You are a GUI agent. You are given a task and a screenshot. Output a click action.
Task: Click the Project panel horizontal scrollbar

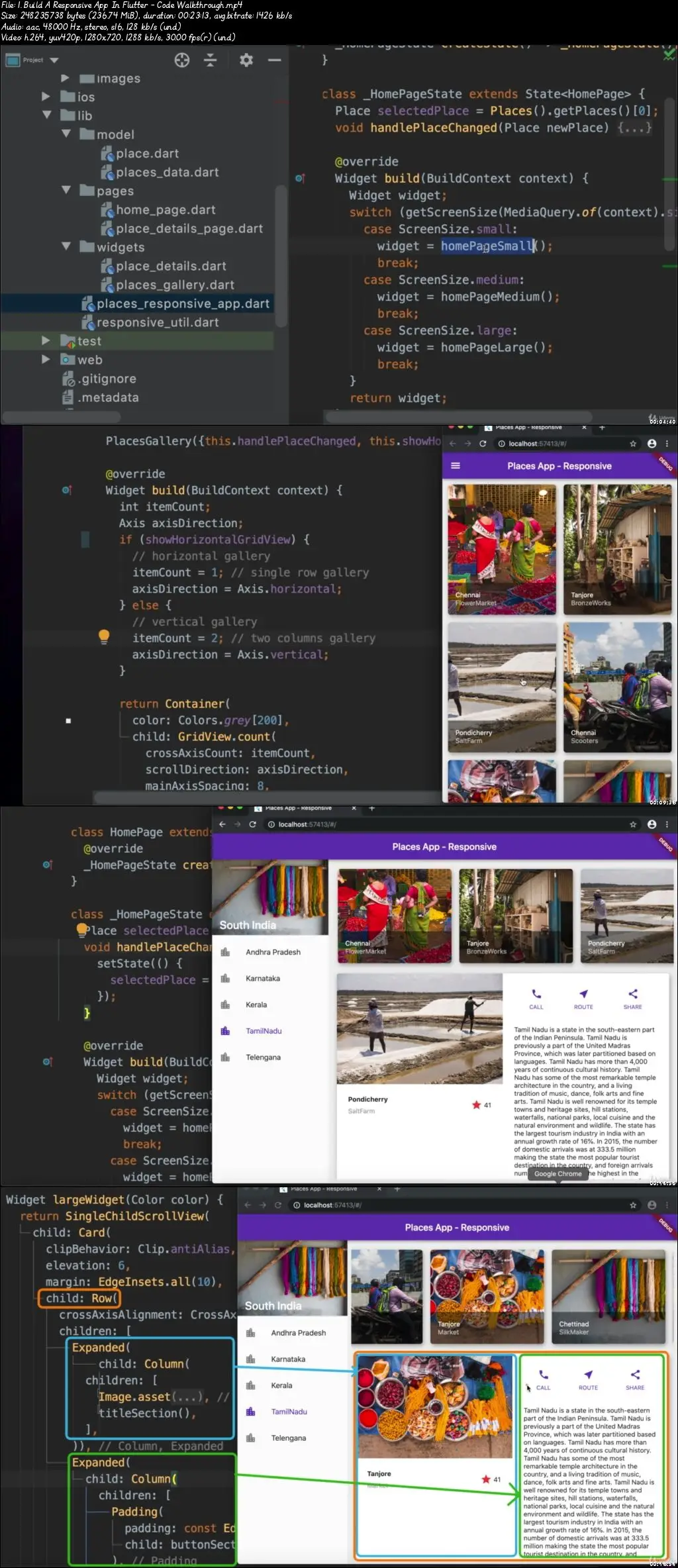pyautogui.click(x=62, y=417)
